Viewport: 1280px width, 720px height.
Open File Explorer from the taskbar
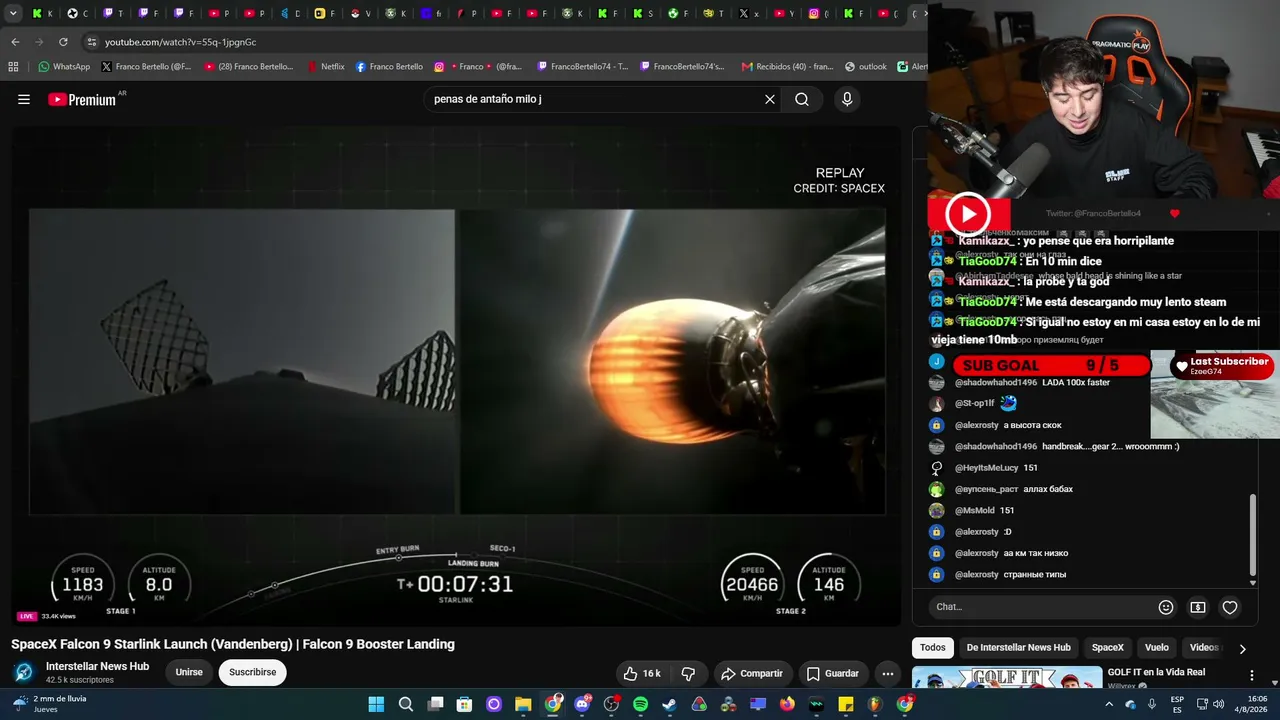tap(523, 704)
